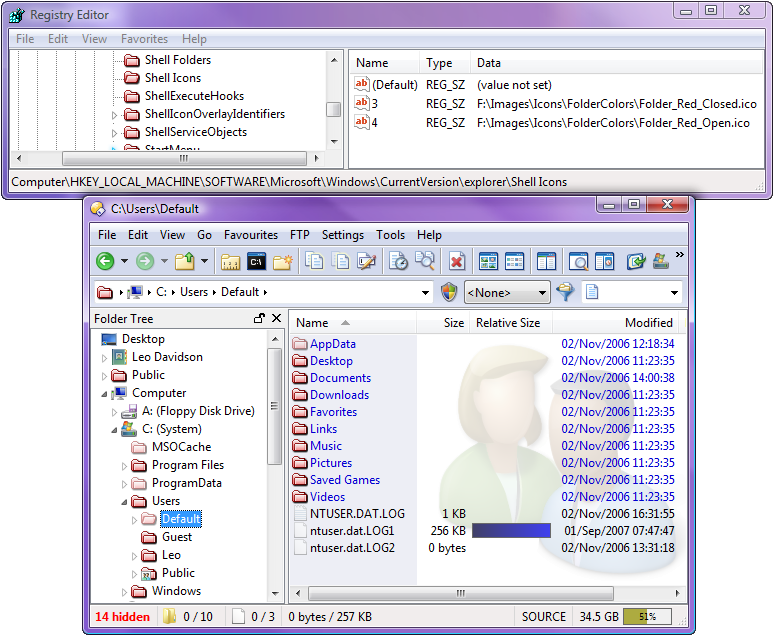
Task: Click the C: breadcrumb in path bar
Action: pos(161,292)
